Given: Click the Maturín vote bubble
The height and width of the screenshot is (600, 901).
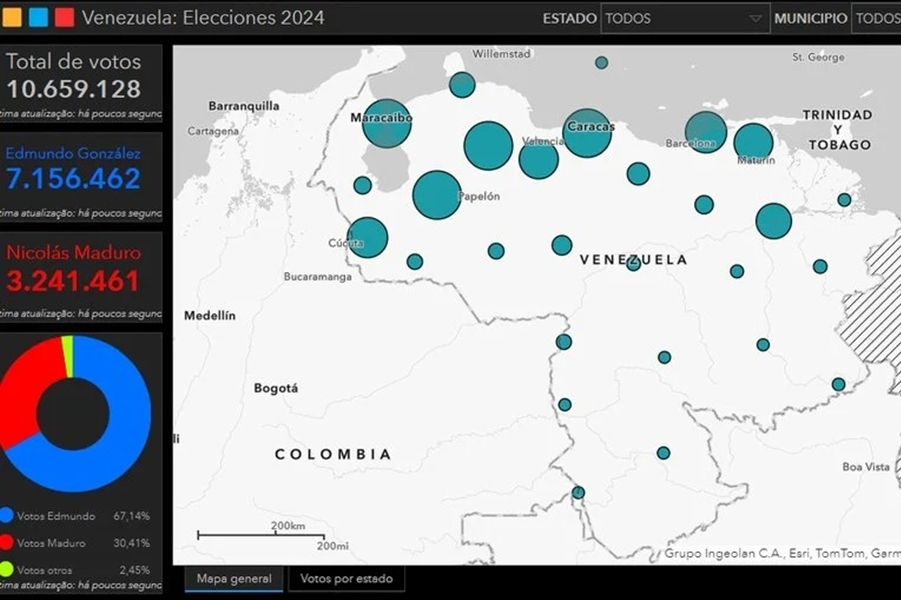Looking at the screenshot, I should pyautogui.click(x=753, y=141).
